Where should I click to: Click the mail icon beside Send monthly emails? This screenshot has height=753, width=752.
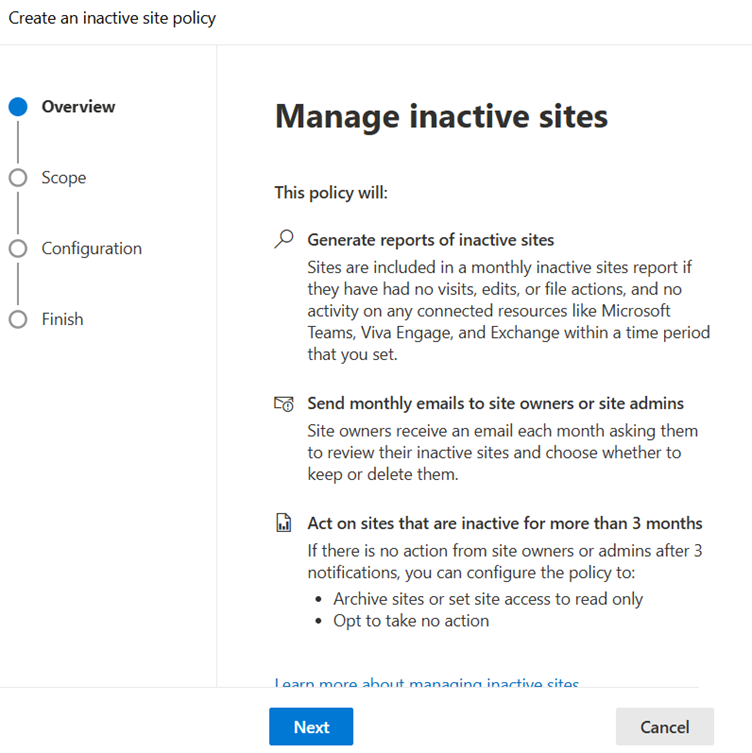click(x=284, y=404)
